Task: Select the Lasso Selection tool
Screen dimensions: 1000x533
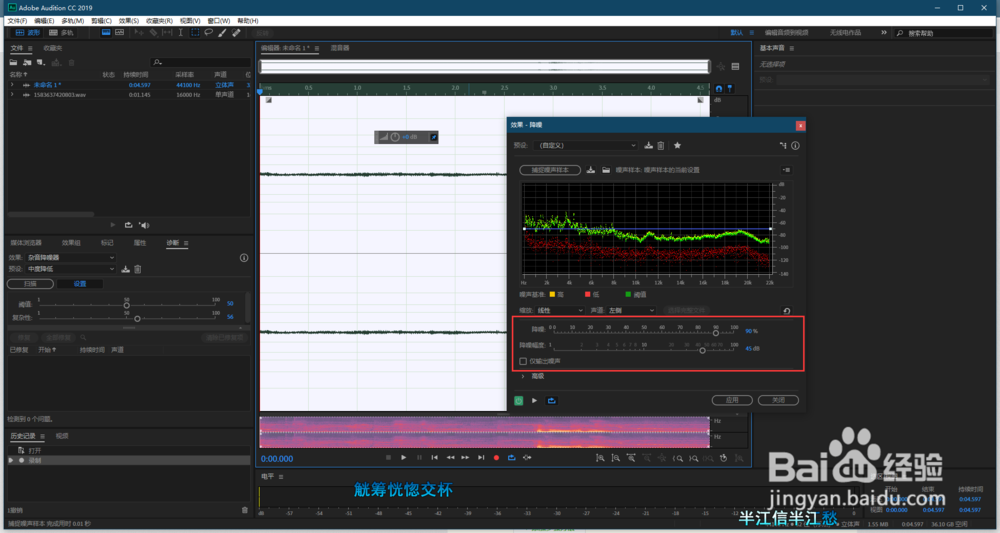Action: tap(209, 33)
